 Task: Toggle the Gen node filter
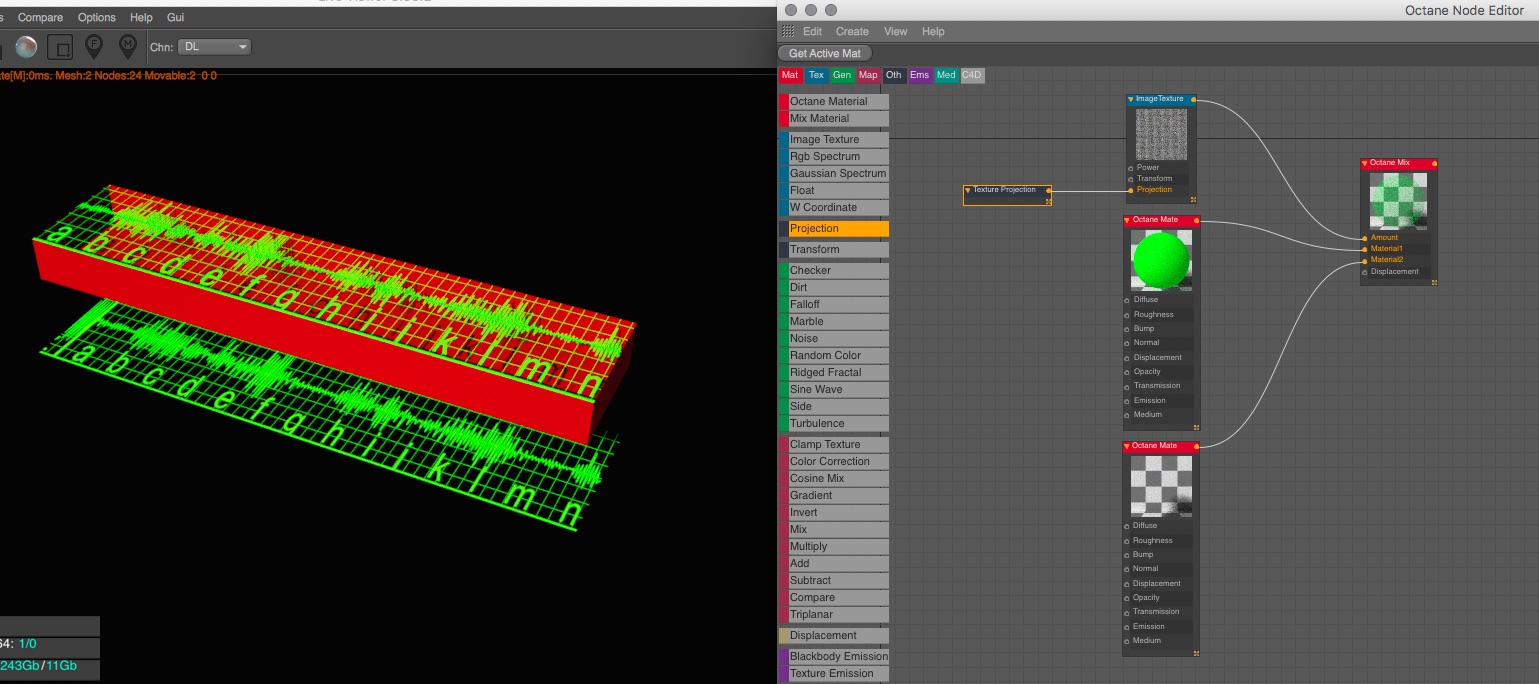842,75
